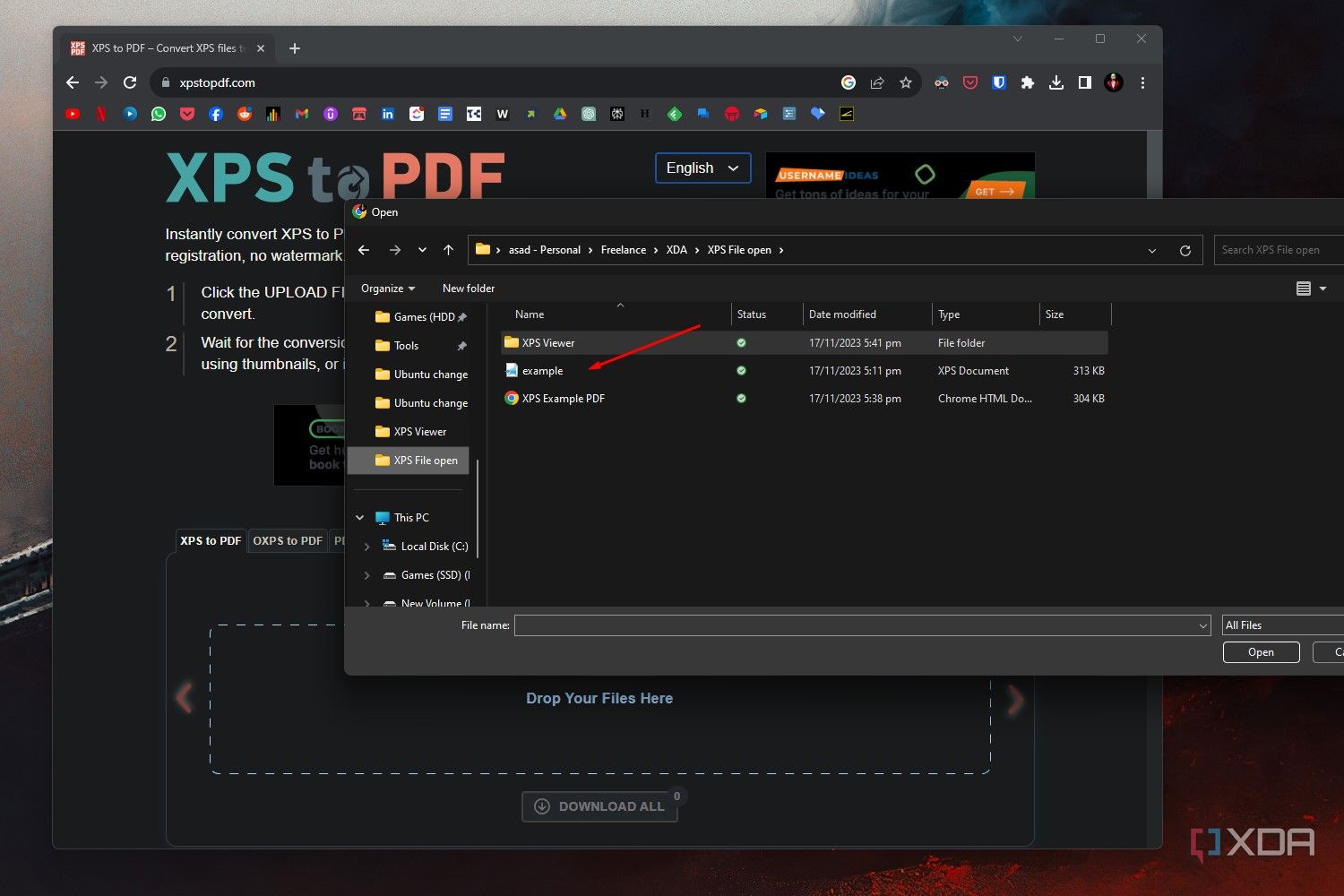Screen dimensions: 1344x896
Task: Expand the file type All Files dropdown
Action: coord(1283,625)
